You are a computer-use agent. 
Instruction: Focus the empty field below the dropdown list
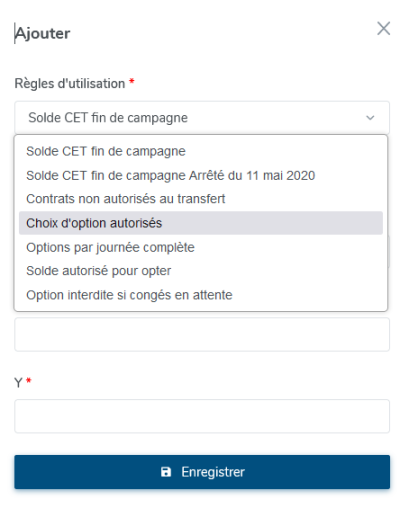click(202, 334)
